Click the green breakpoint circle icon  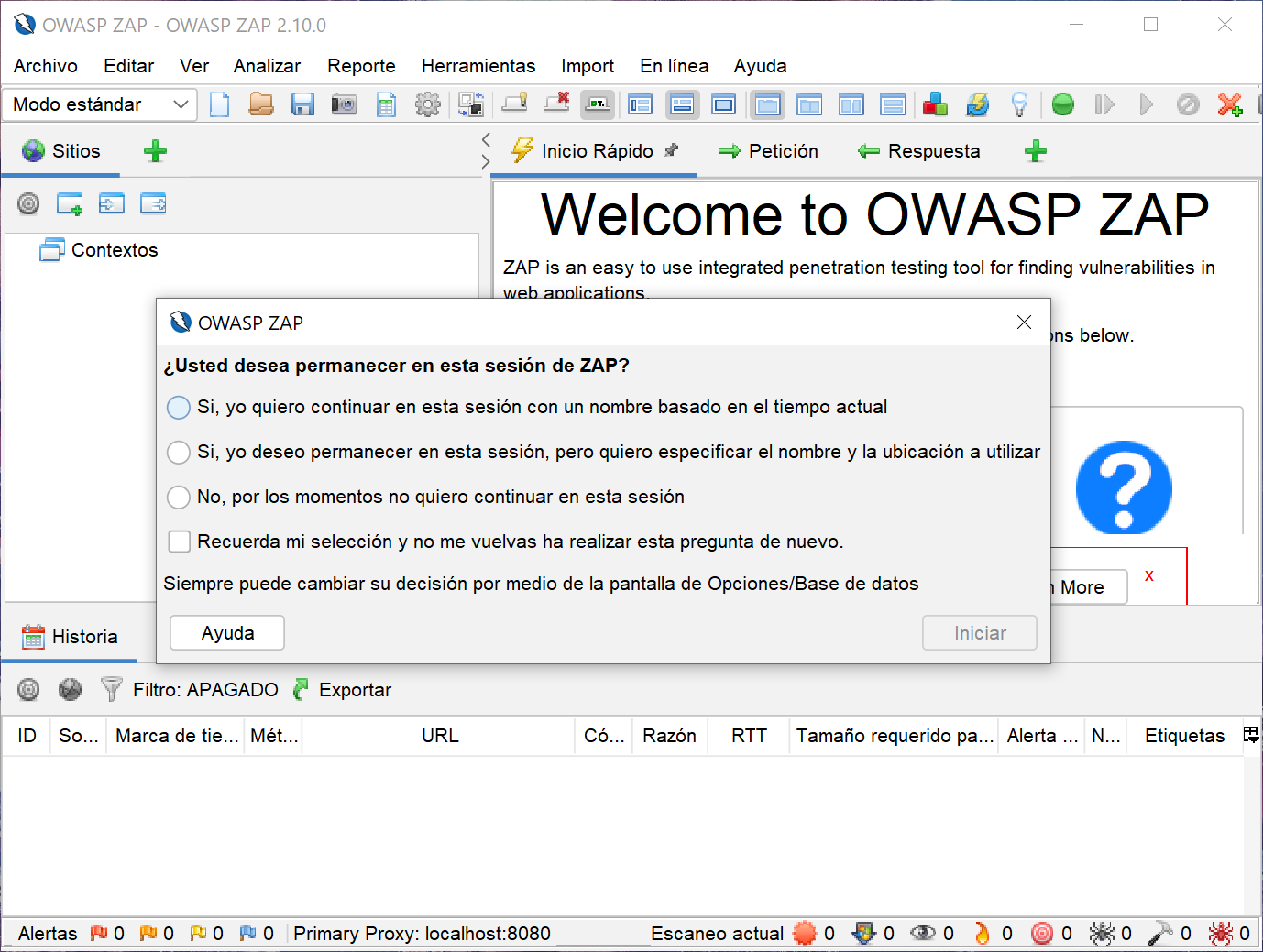1063,104
